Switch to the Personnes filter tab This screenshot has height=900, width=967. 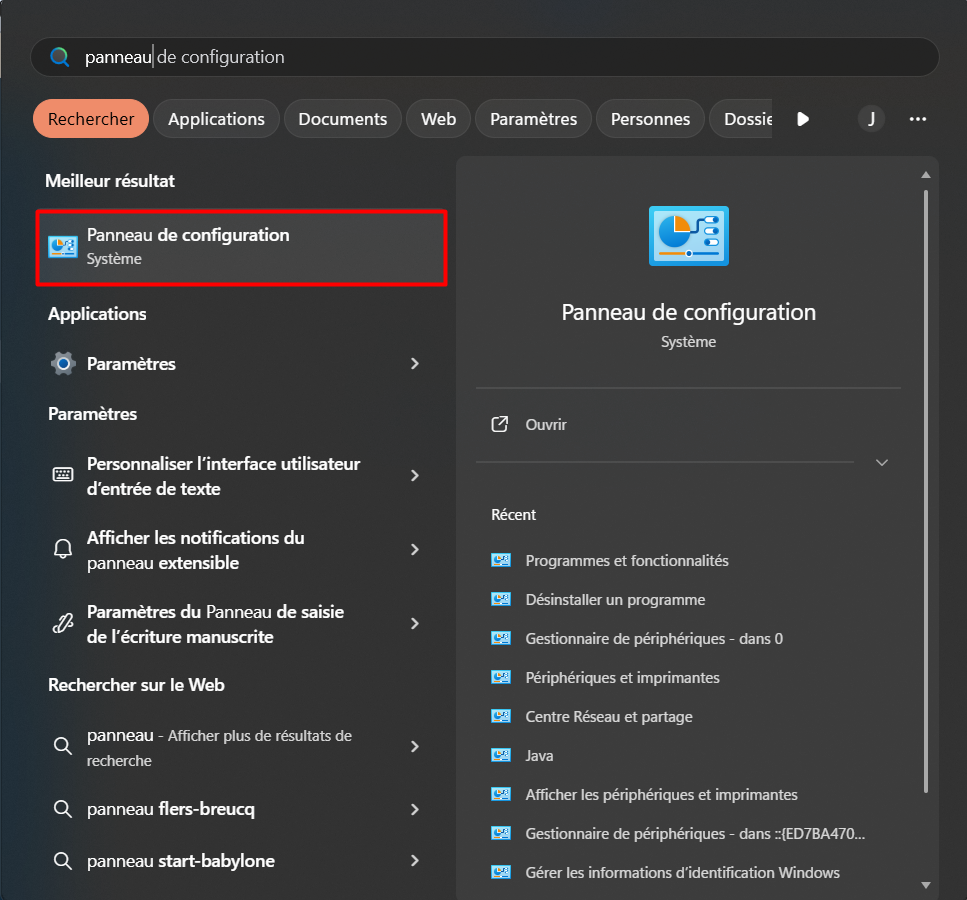tap(650, 119)
